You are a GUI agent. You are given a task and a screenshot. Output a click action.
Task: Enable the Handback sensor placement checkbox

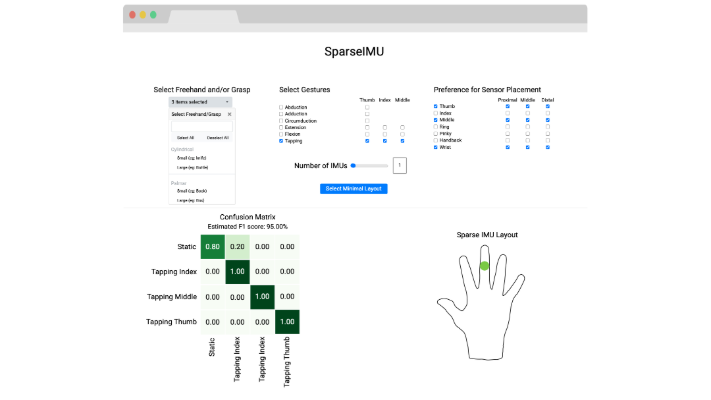[x=436, y=141]
